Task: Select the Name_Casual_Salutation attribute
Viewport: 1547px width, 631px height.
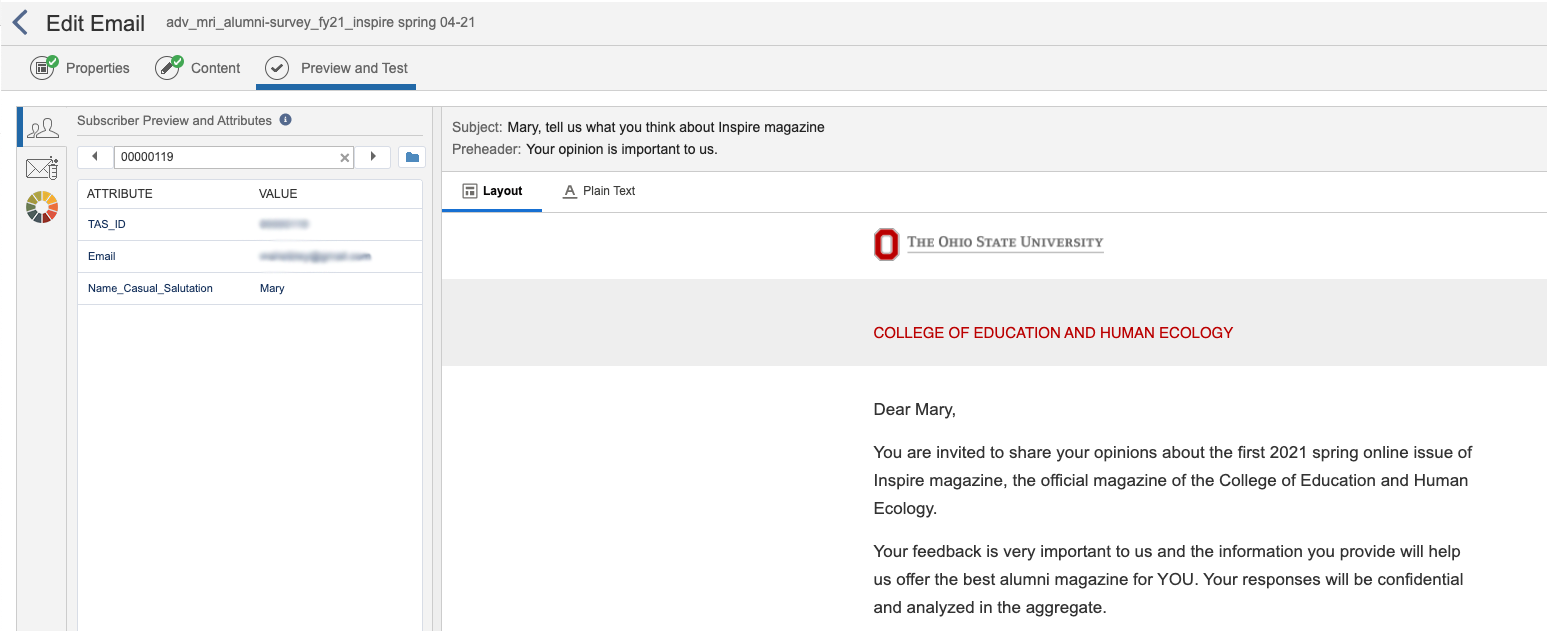Action: [149, 288]
